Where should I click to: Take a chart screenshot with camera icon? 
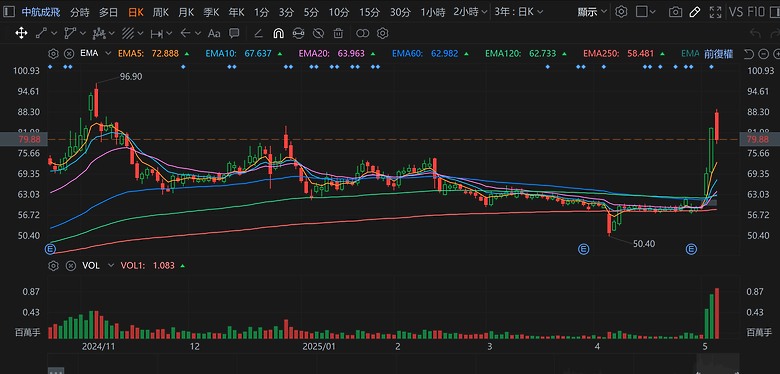click(x=675, y=12)
